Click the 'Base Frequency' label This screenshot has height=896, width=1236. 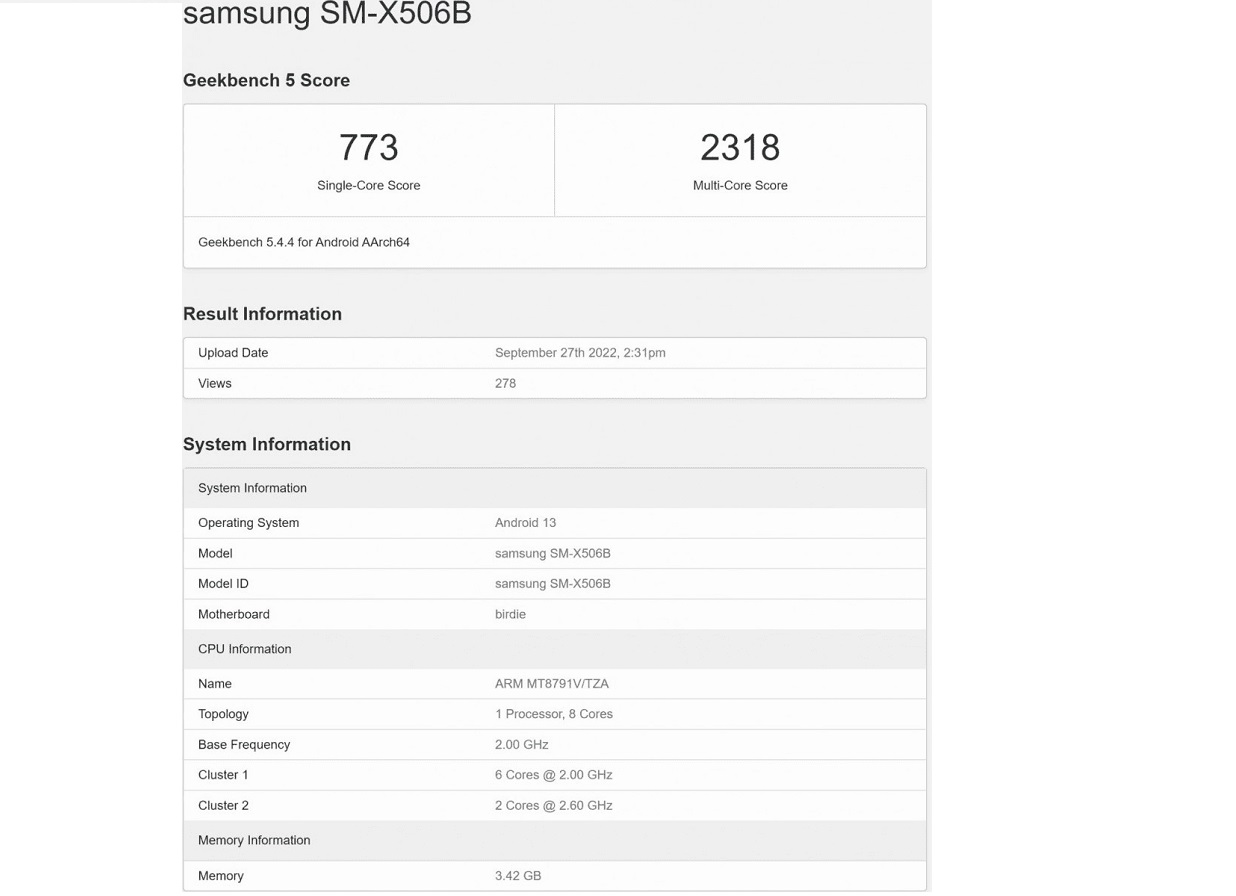point(244,745)
